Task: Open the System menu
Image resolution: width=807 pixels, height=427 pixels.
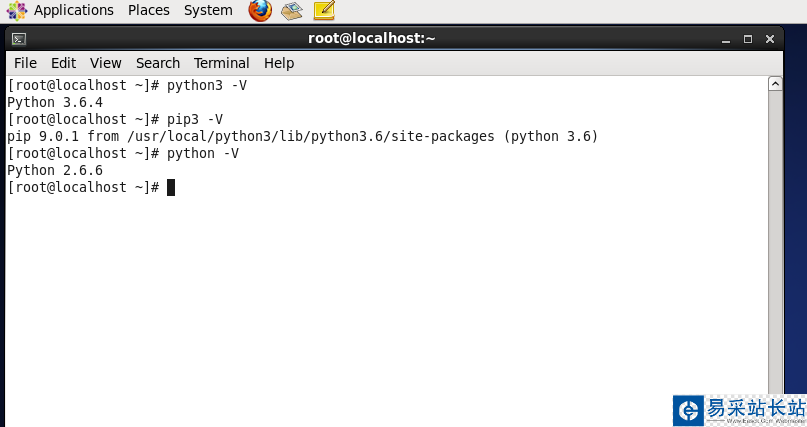Action: [208, 10]
